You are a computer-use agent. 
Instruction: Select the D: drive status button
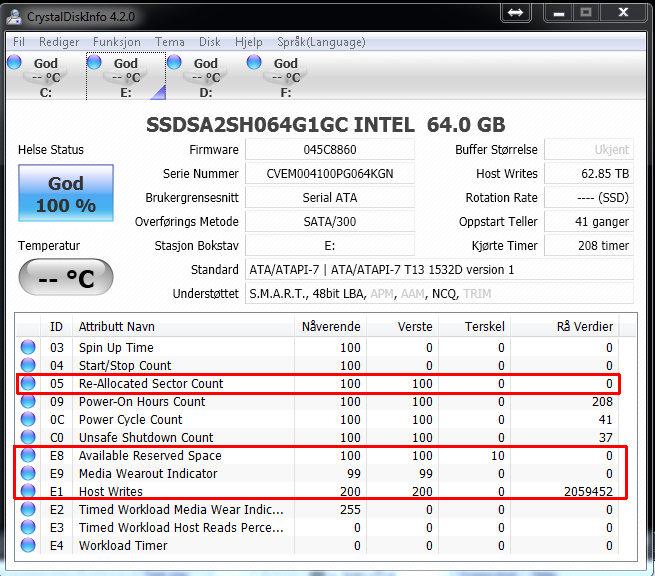click(206, 76)
